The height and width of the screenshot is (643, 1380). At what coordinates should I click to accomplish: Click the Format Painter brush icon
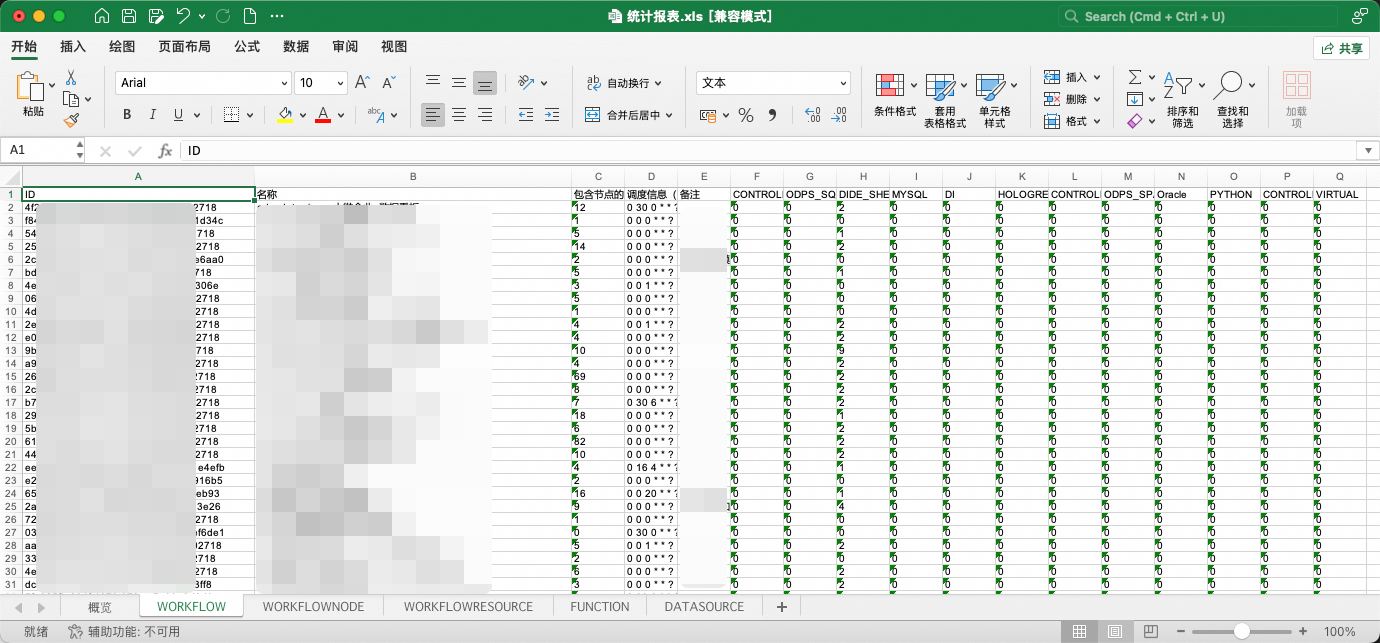click(x=71, y=120)
